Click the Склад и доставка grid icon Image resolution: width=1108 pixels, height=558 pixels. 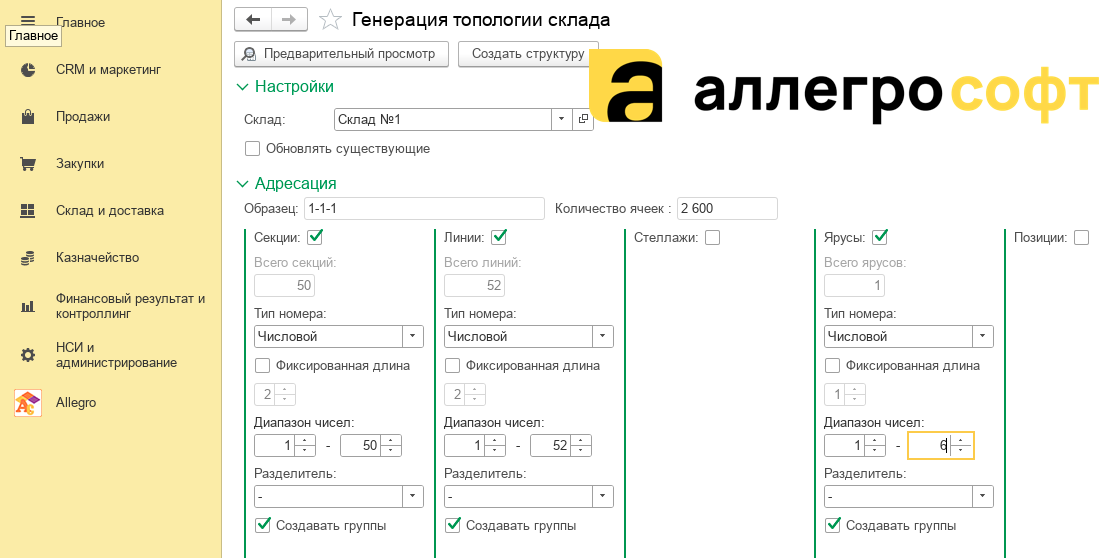(x=28, y=210)
